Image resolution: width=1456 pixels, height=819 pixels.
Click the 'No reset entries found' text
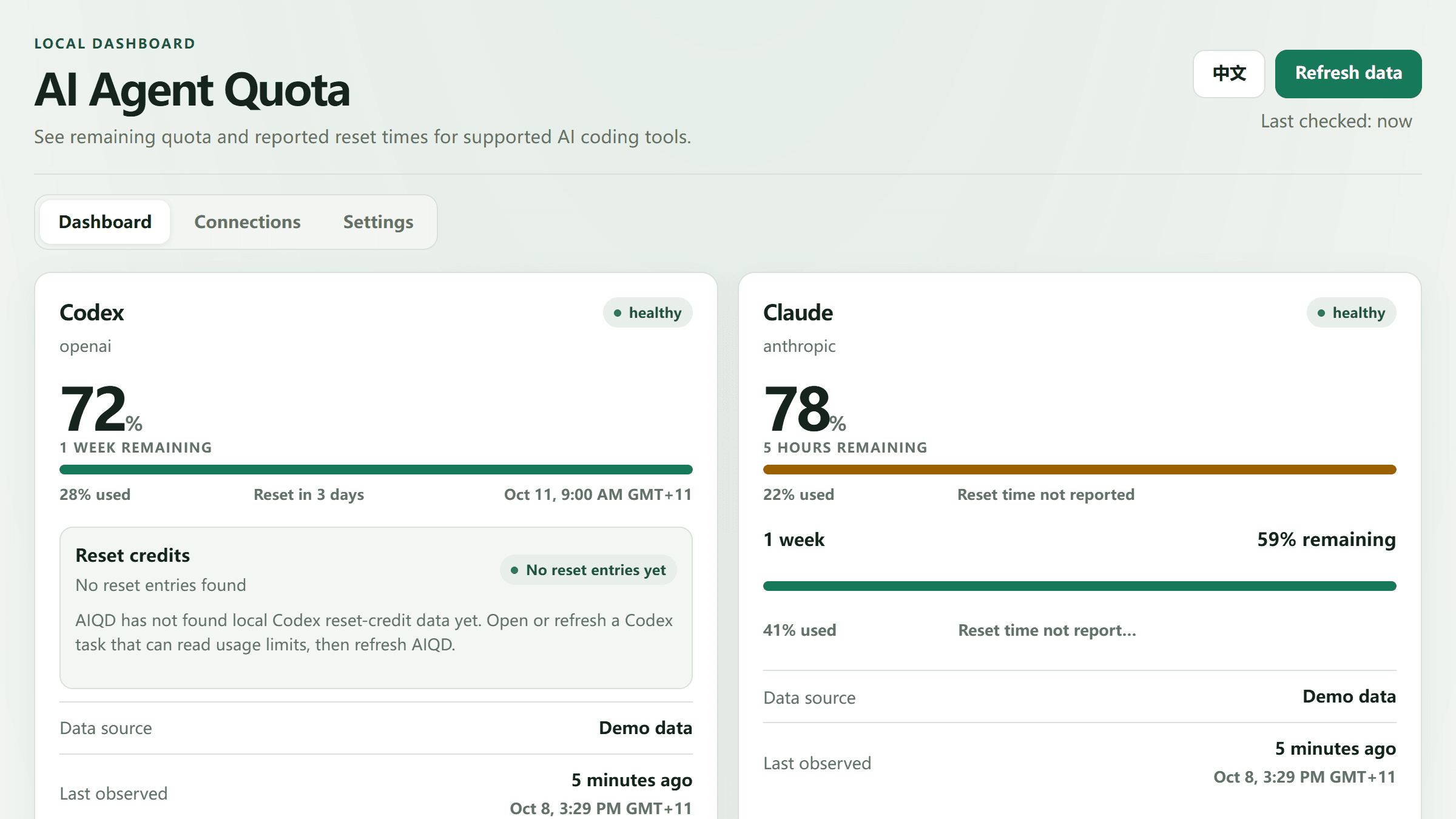point(161,585)
